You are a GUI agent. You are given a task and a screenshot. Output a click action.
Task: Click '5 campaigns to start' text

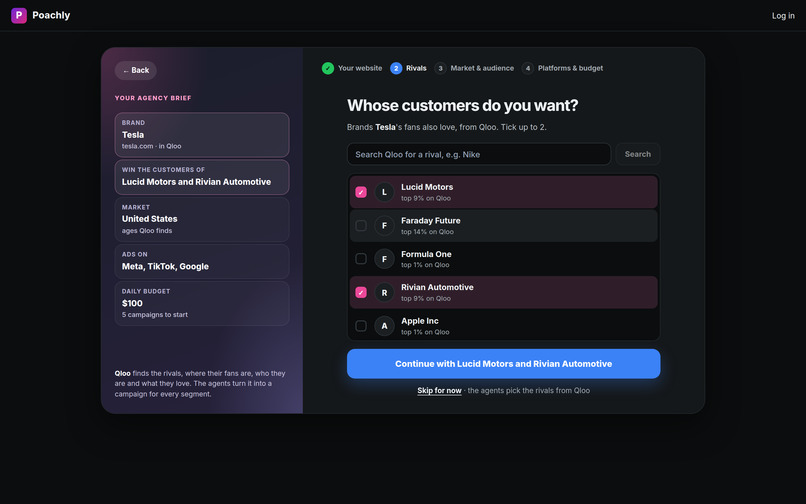coord(154,315)
